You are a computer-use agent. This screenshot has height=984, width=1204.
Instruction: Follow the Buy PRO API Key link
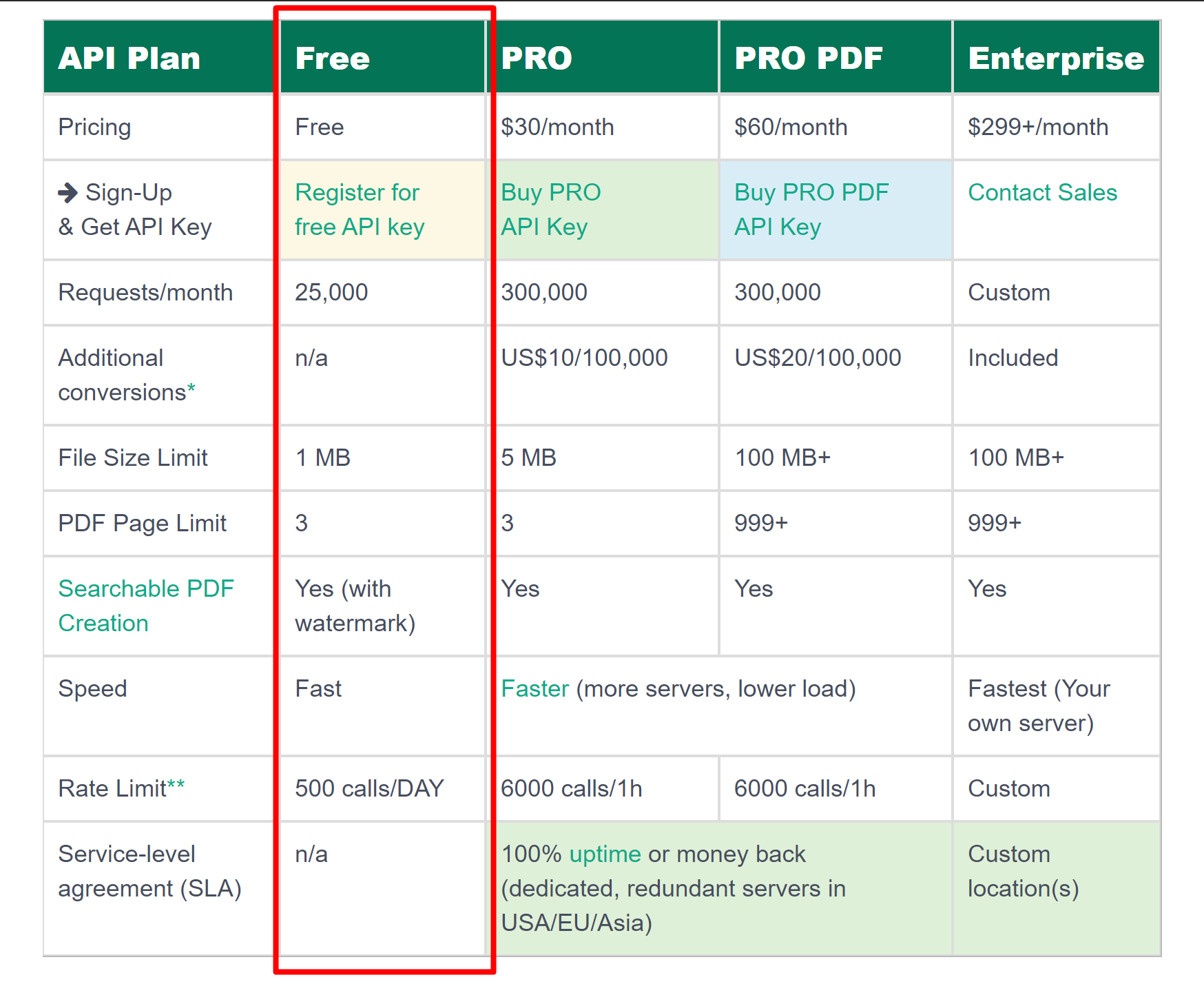(550, 209)
